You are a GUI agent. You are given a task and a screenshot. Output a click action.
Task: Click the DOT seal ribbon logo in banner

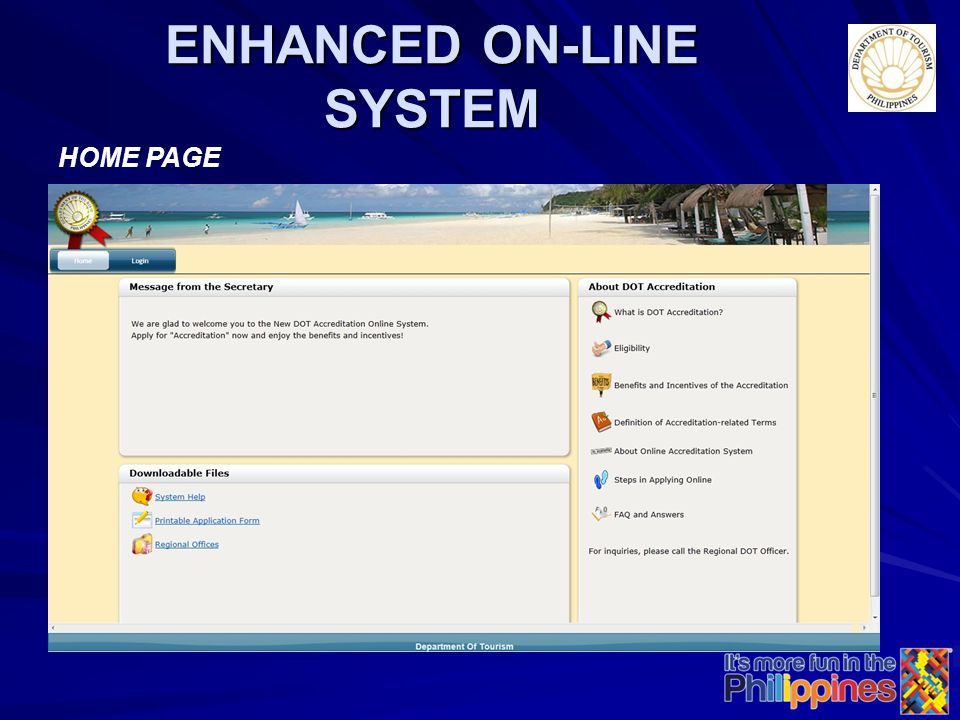pyautogui.click(x=80, y=219)
